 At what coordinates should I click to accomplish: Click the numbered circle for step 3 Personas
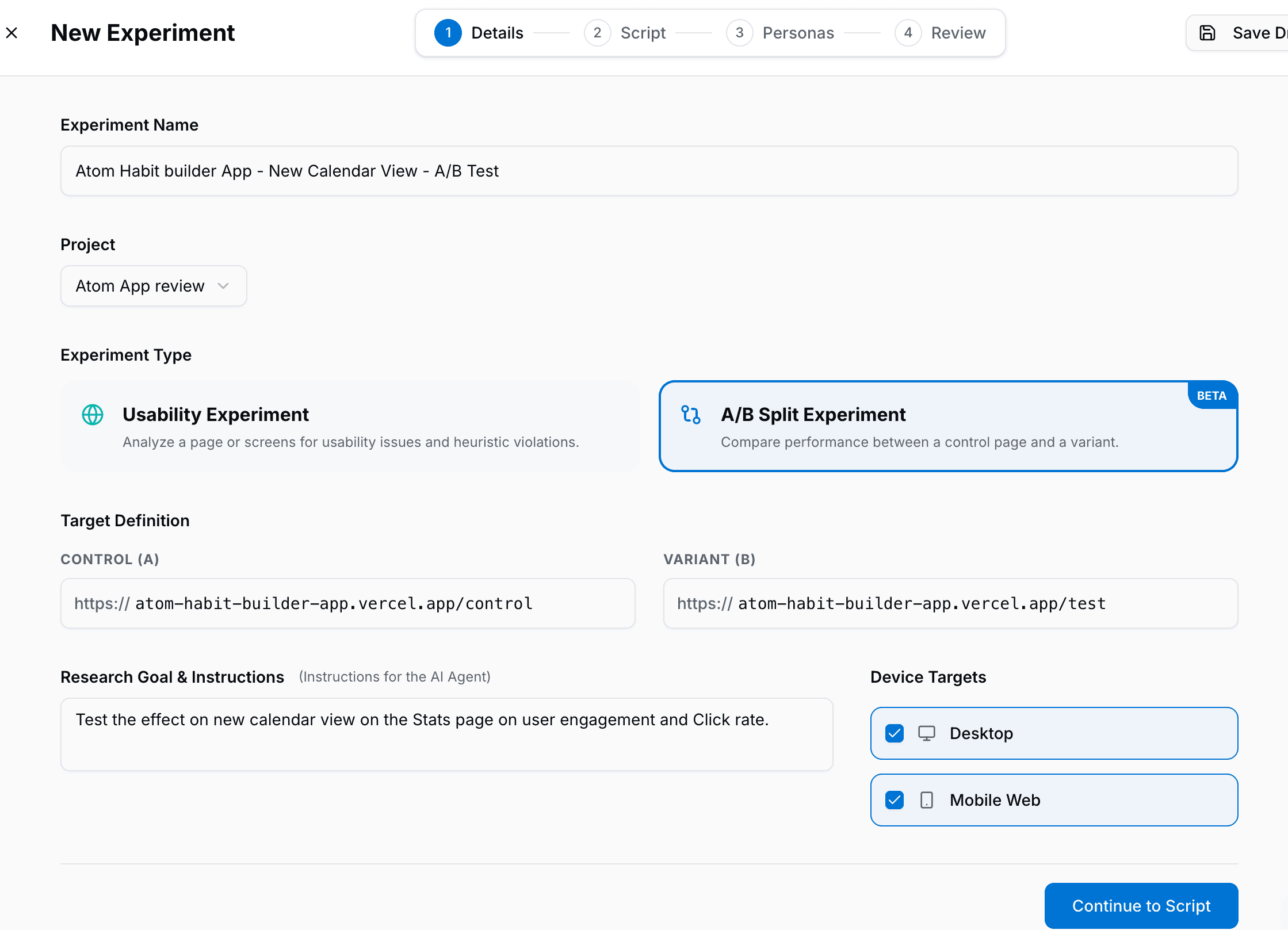pos(740,33)
